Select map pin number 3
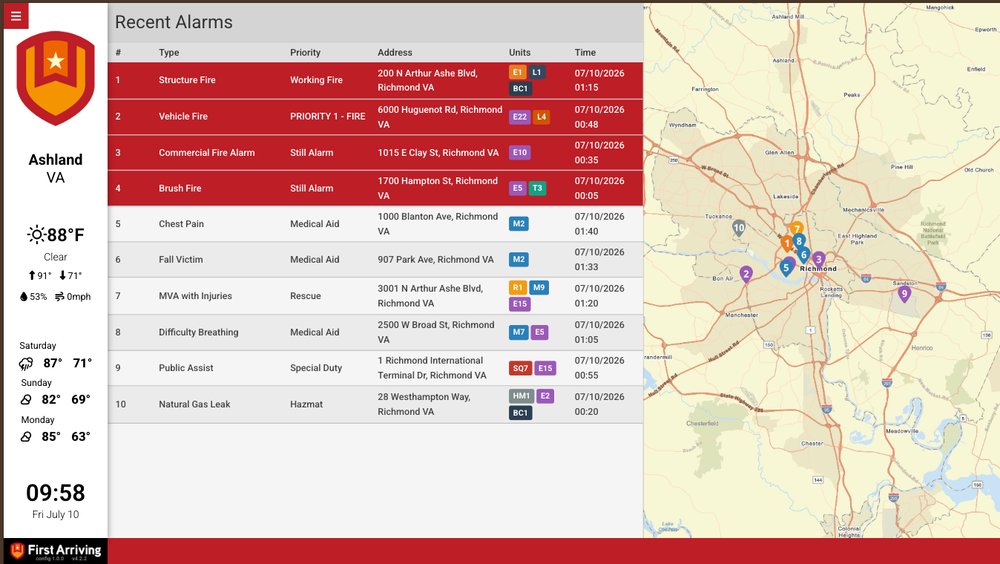This screenshot has height=564, width=1000. point(819,259)
